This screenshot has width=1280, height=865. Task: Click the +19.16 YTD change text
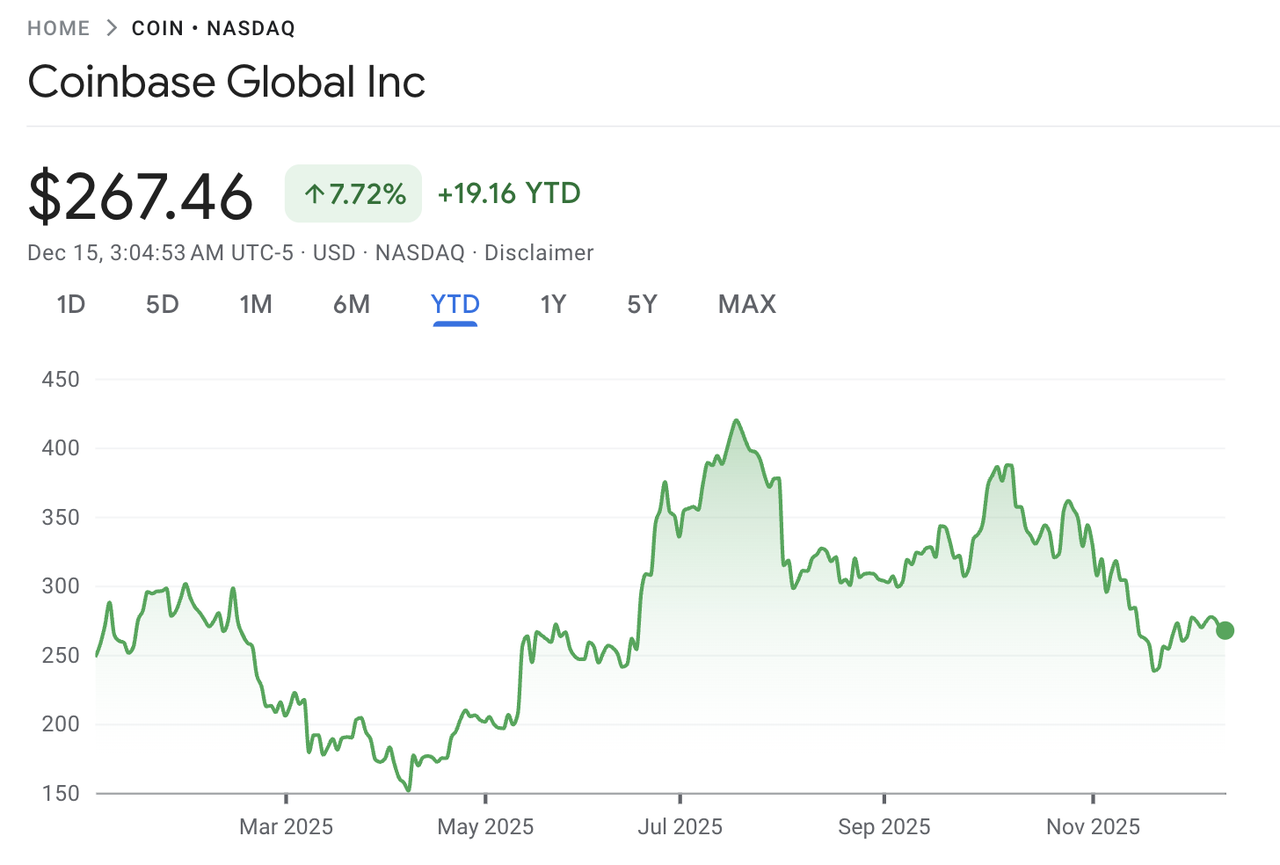click(x=509, y=193)
